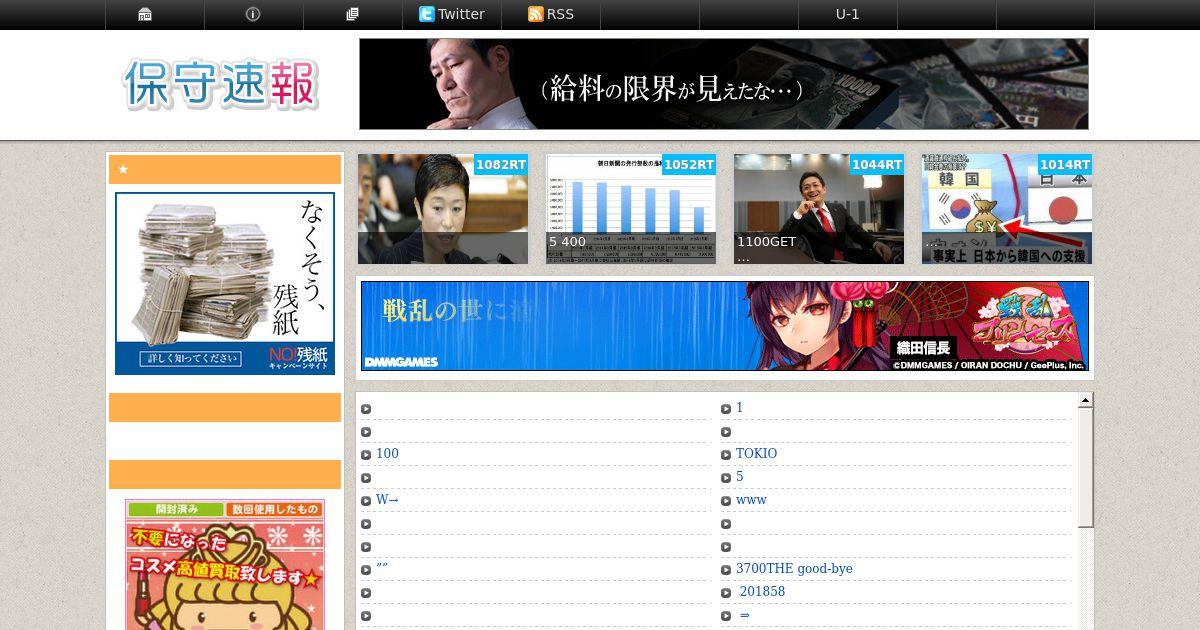The width and height of the screenshot is (1200, 630).
Task: Click bullet icon beside '1' link
Action: (726, 409)
